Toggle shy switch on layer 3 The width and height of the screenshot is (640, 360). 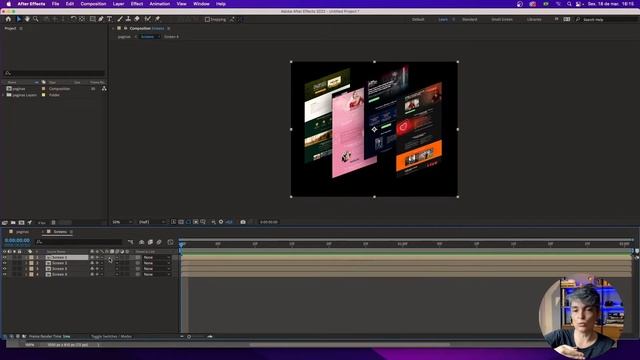(92, 269)
